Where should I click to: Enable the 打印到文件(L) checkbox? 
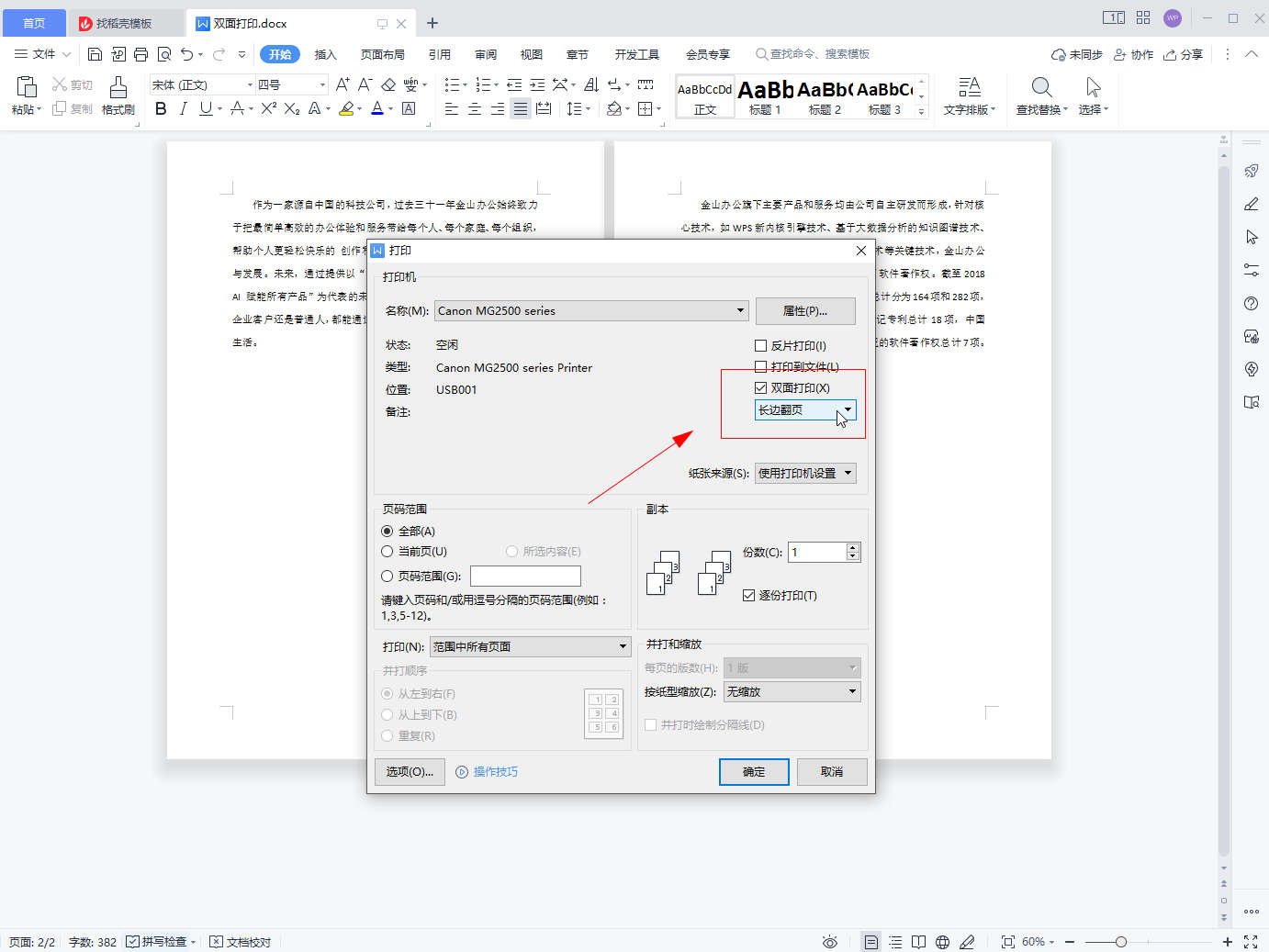coord(760,366)
